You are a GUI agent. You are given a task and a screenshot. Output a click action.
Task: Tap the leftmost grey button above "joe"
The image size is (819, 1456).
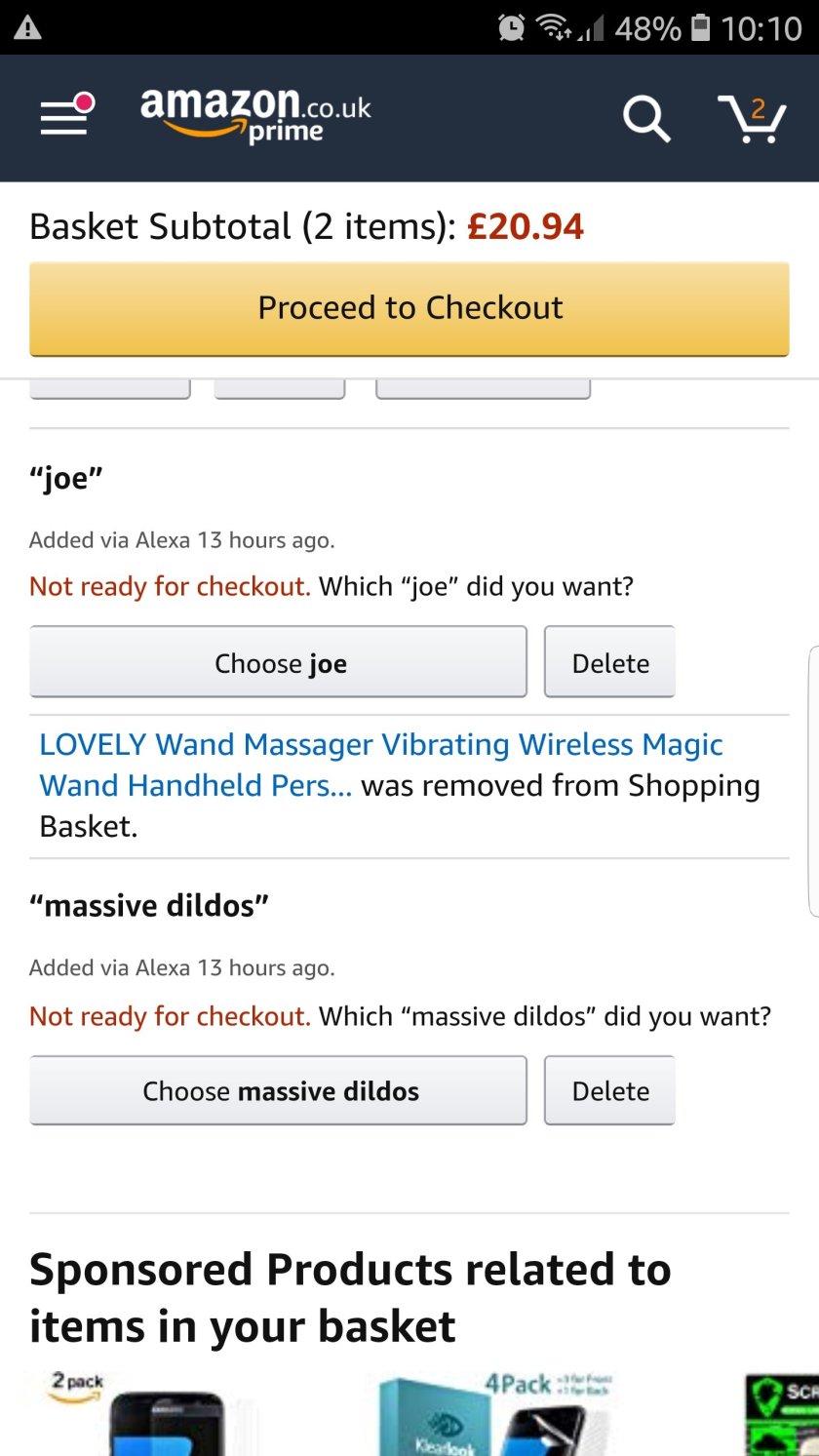pyautogui.click(x=109, y=383)
